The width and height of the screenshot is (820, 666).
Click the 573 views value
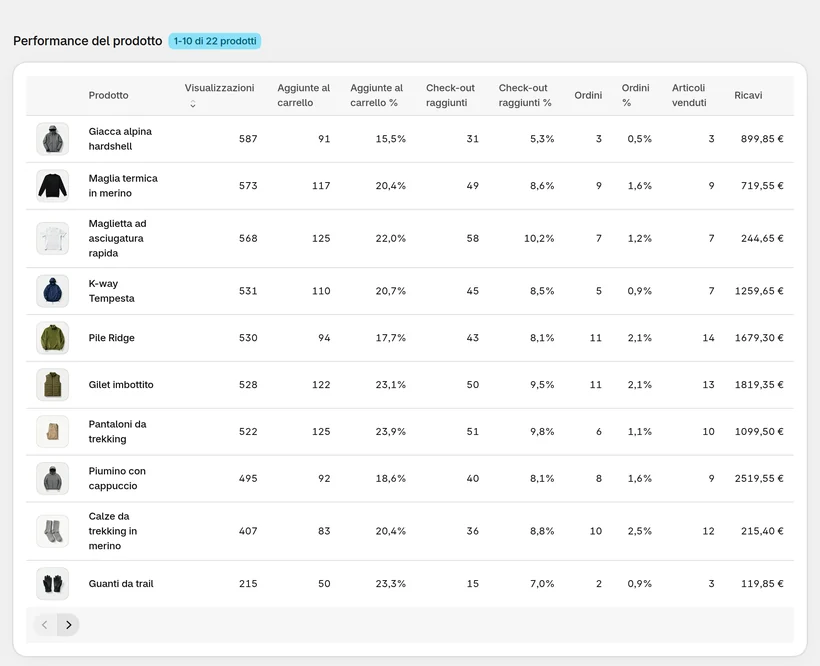click(x=248, y=186)
